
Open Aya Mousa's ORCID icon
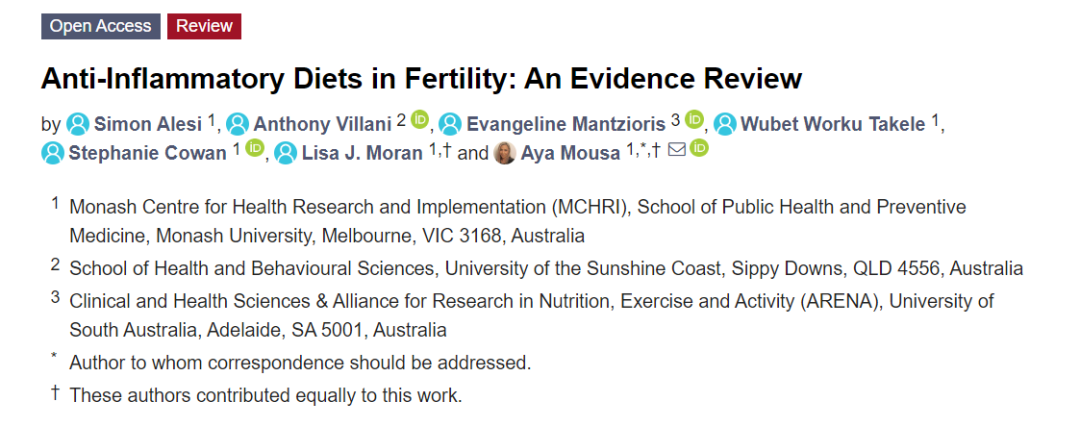(x=699, y=151)
